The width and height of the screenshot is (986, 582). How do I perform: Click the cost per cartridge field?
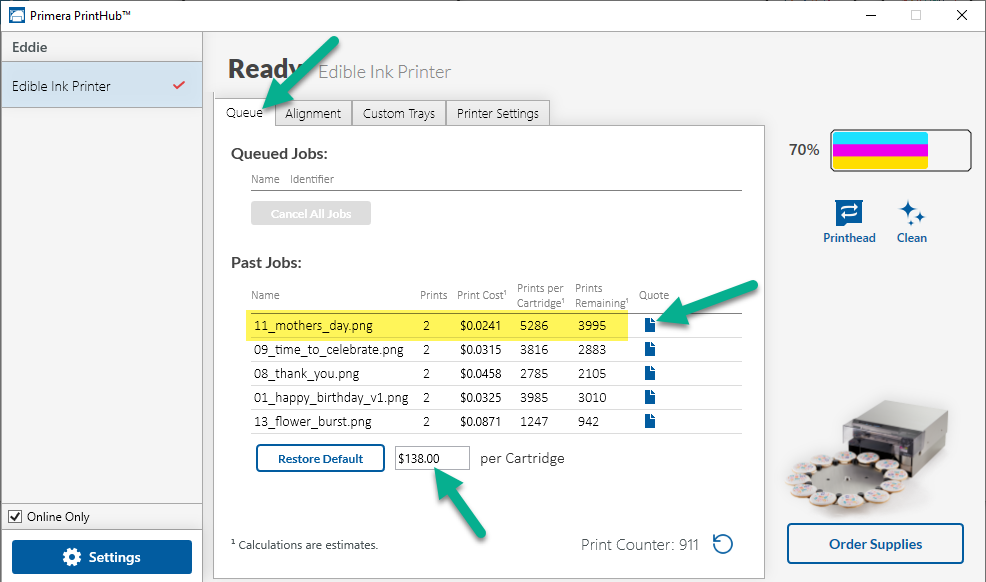[x=432, y=458]
